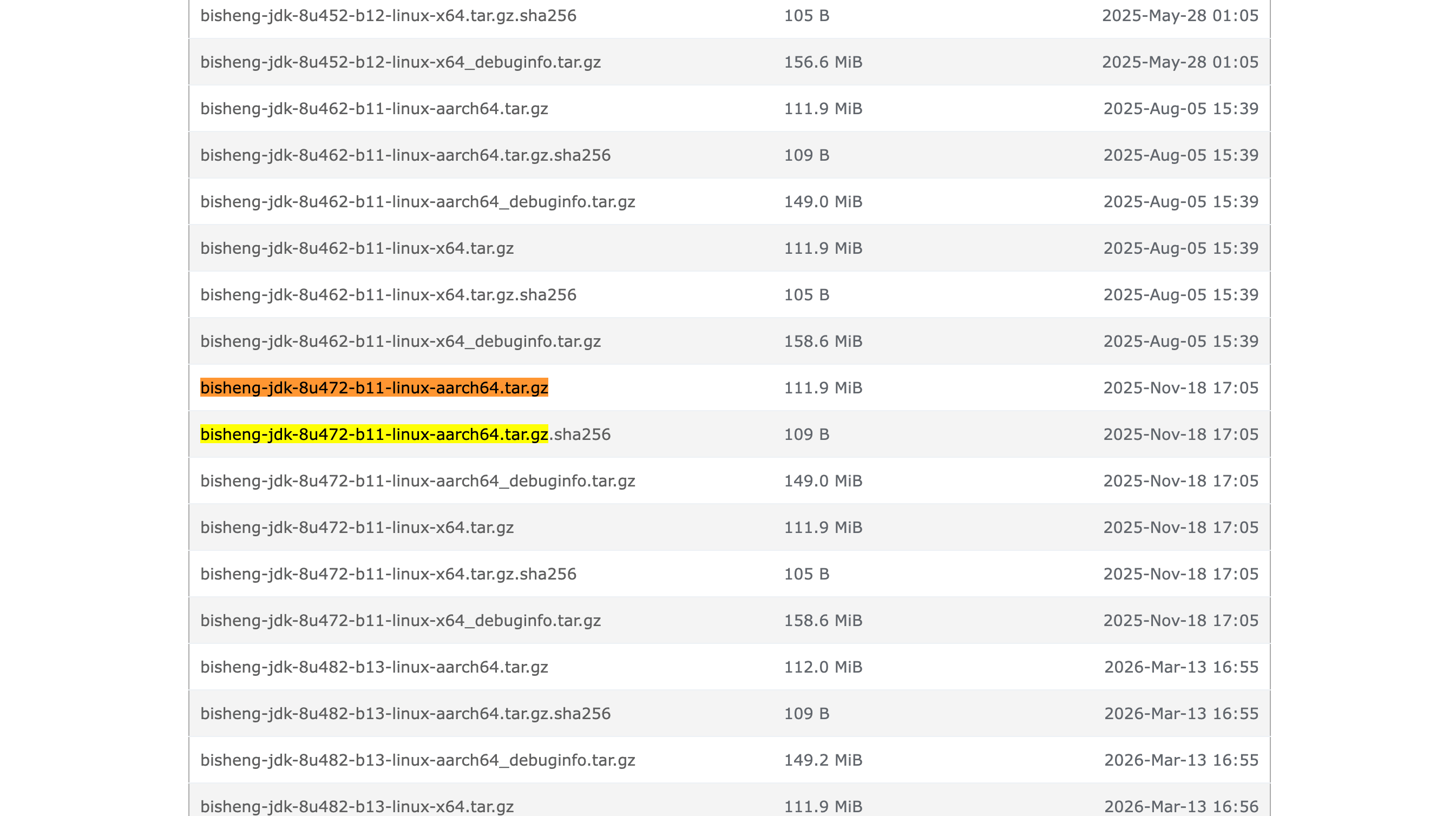Select bisheng-jdk-8u472-b11-linux-aarch64_debuginfo.tar.gz link
This screenshot has width=1456, height=816.
tap(417, 481)
